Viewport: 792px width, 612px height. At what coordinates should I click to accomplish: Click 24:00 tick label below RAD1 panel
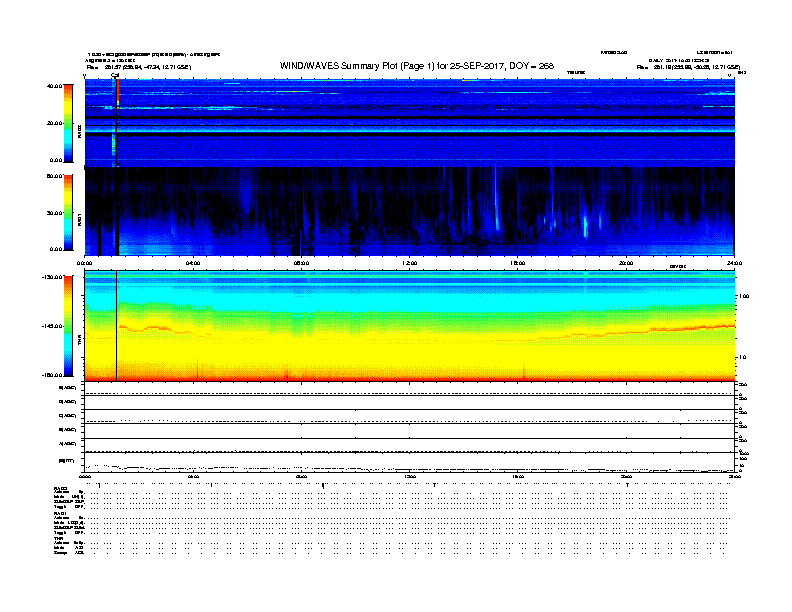[x=734, y=263]
